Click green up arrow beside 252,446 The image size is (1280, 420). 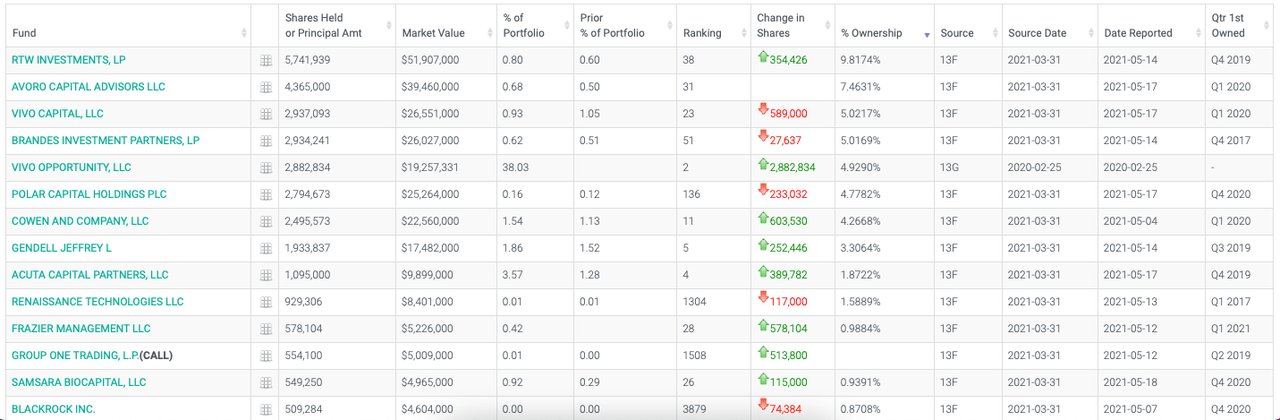click(763, 245)
